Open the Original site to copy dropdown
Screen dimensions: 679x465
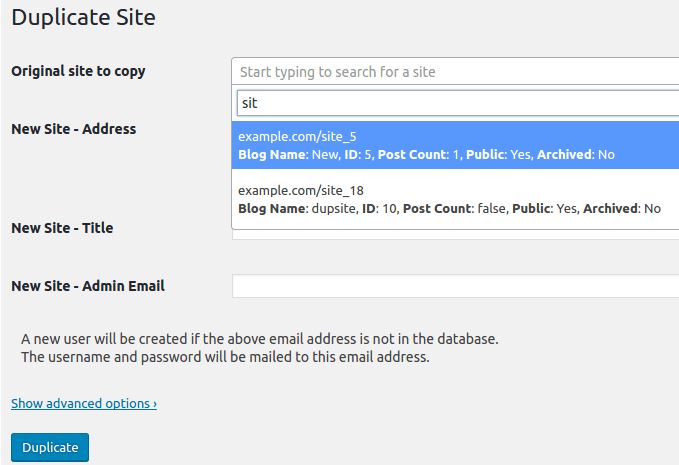coord(455,71)
